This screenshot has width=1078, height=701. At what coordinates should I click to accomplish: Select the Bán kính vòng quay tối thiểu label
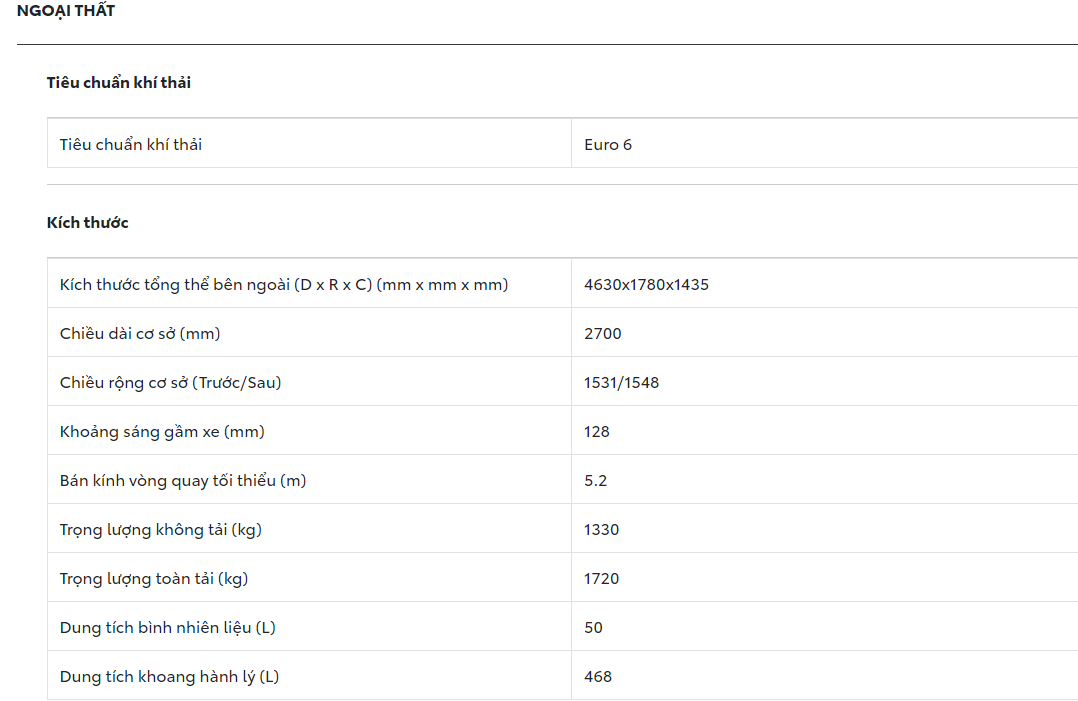pyautogui.click(x=182, y=481)
